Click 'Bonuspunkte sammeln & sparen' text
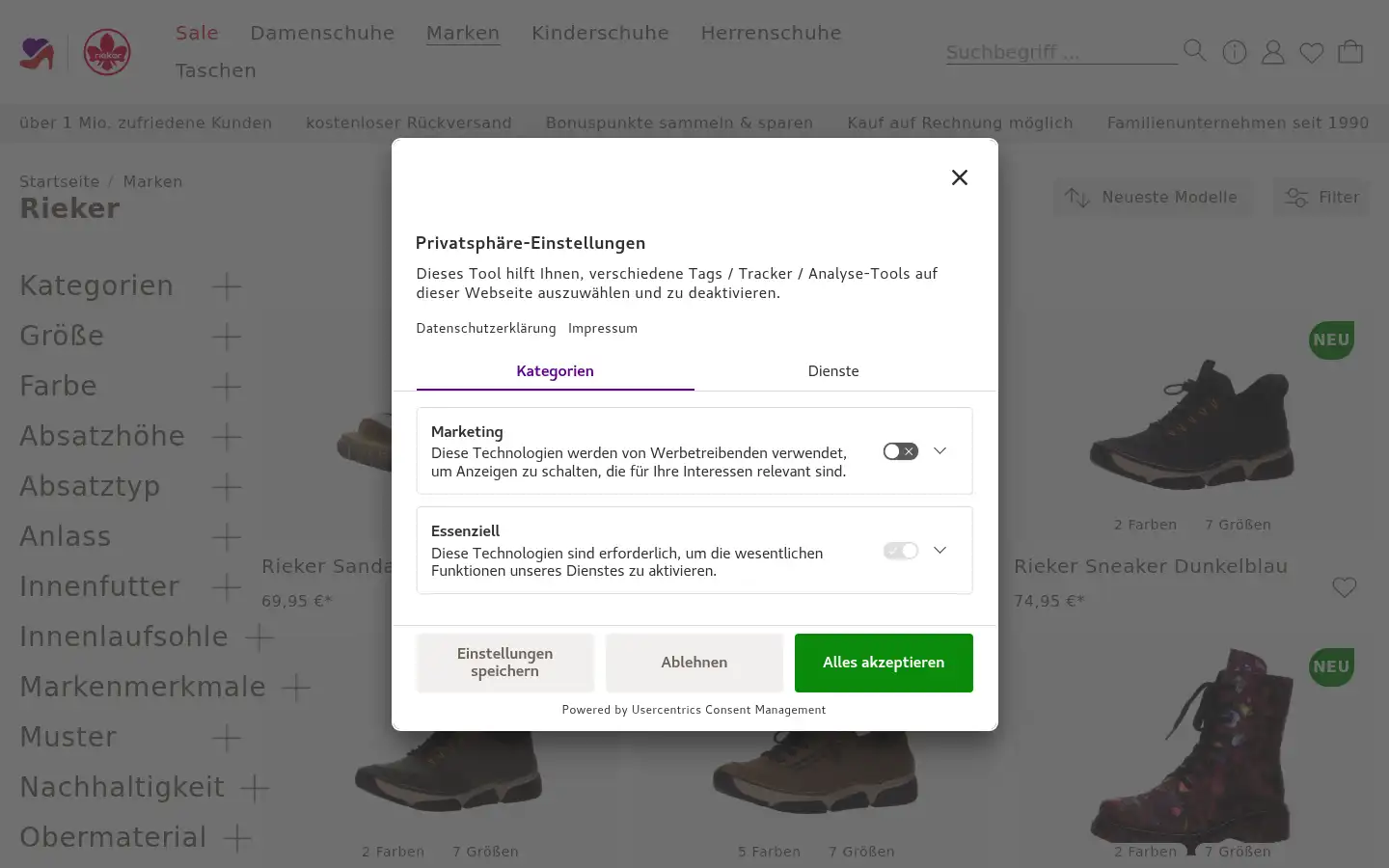1389x868 pixels. click(x=679, y=122)
